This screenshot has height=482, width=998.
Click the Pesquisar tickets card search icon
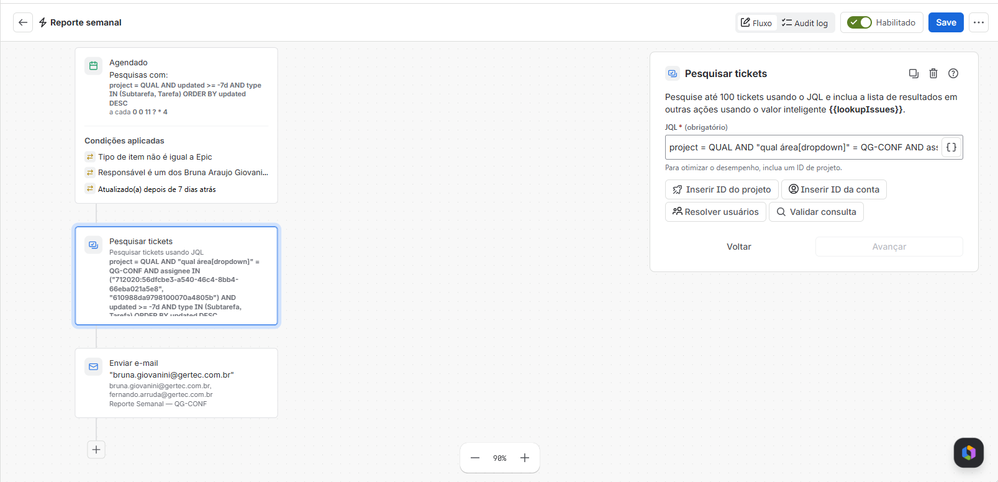pyautogui.click(x=94, y=245)
